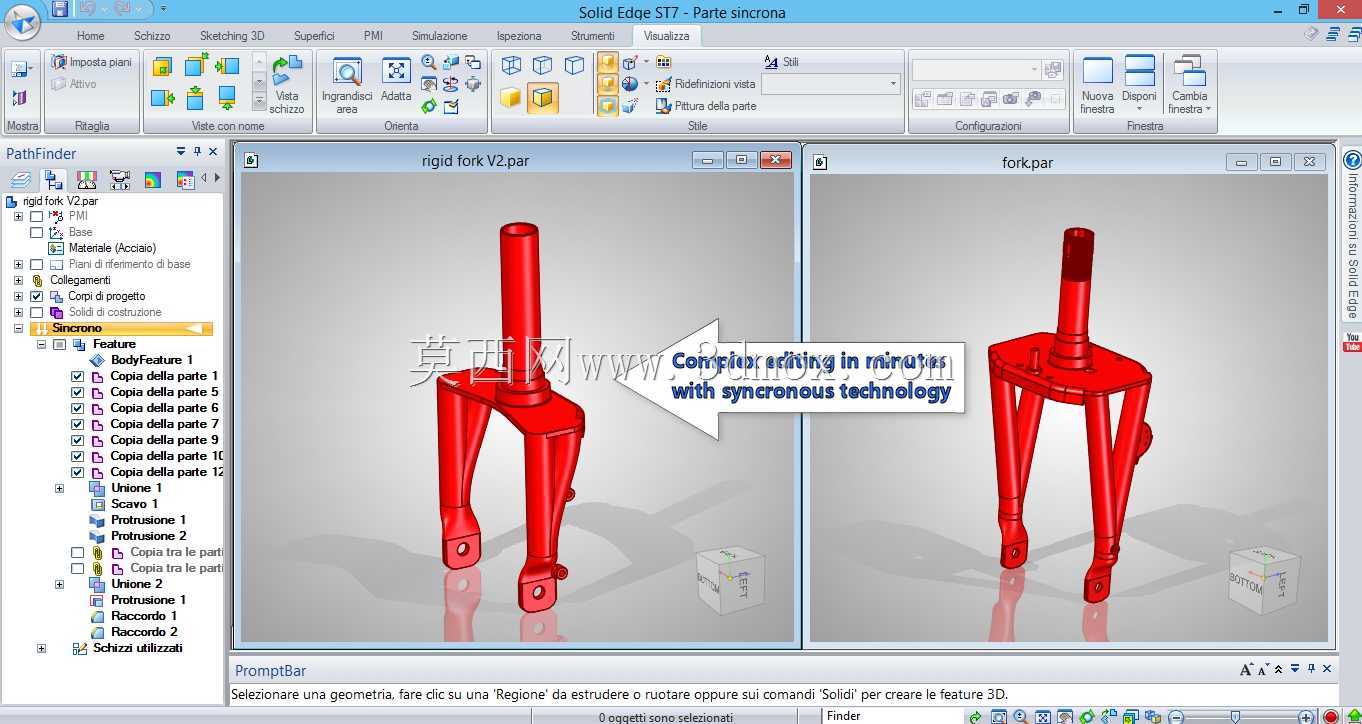Click the Imposta piani clipping button
Screen dimensions: 1362x724
[x=92, y=62]
